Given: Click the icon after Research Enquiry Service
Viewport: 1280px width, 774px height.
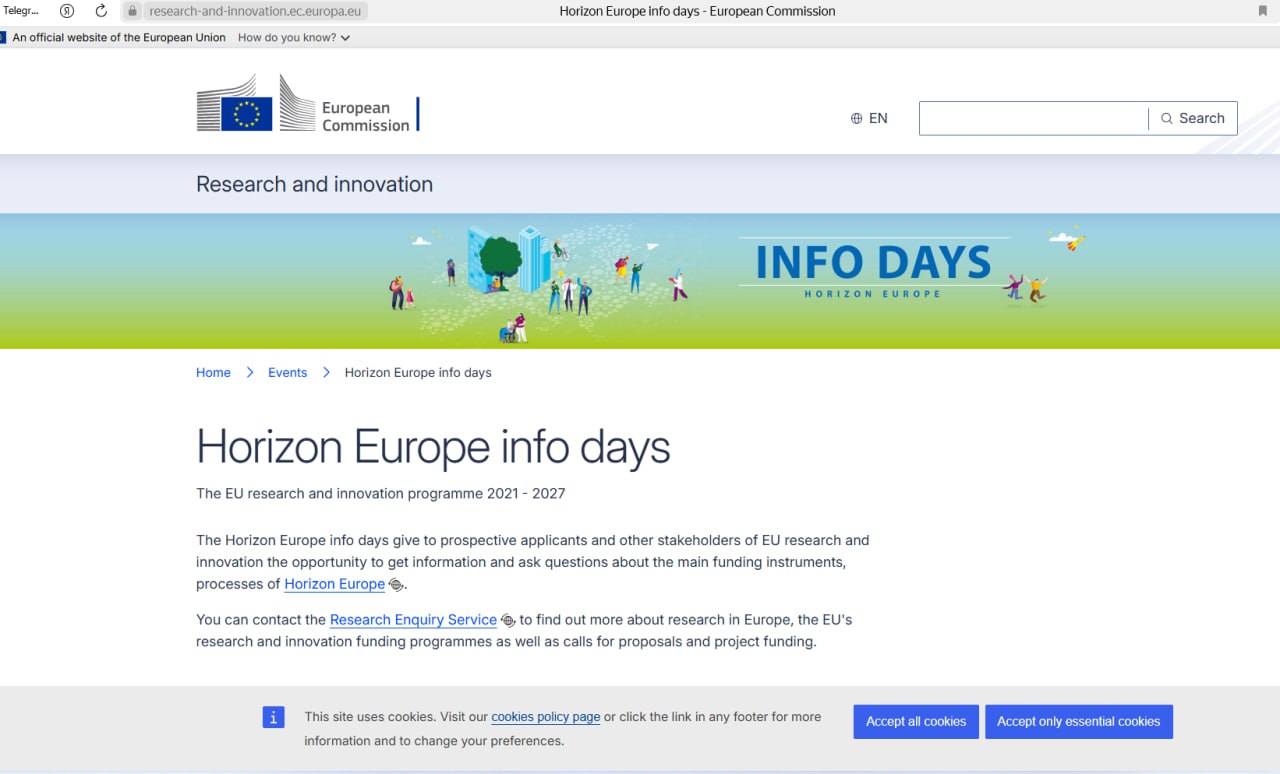Looking at the screenshot, I should click(508, 621).
